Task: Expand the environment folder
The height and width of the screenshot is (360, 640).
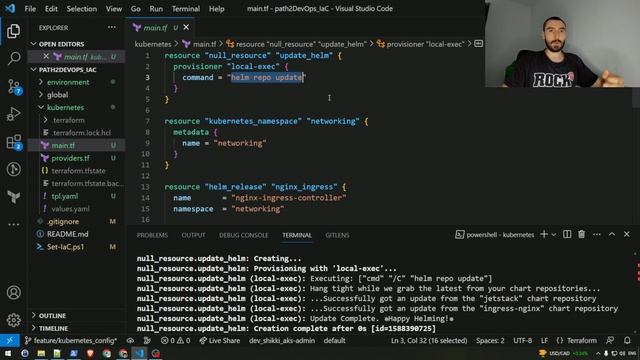Action: 68,82
